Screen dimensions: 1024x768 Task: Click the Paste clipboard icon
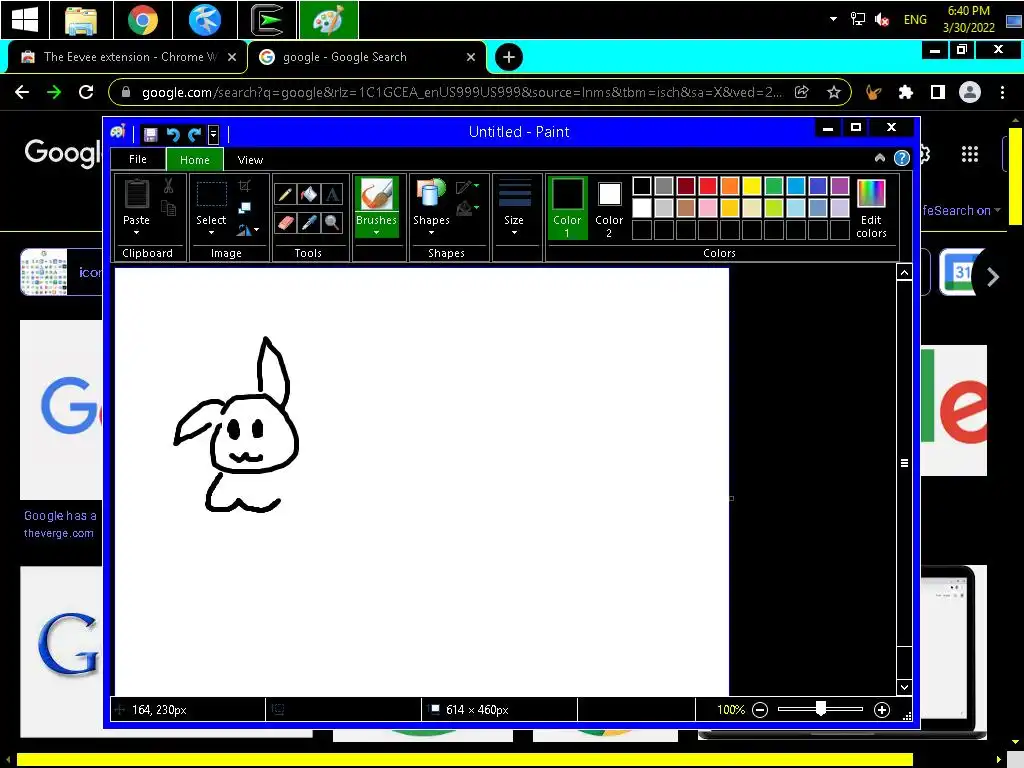click(x=136, y=194)
